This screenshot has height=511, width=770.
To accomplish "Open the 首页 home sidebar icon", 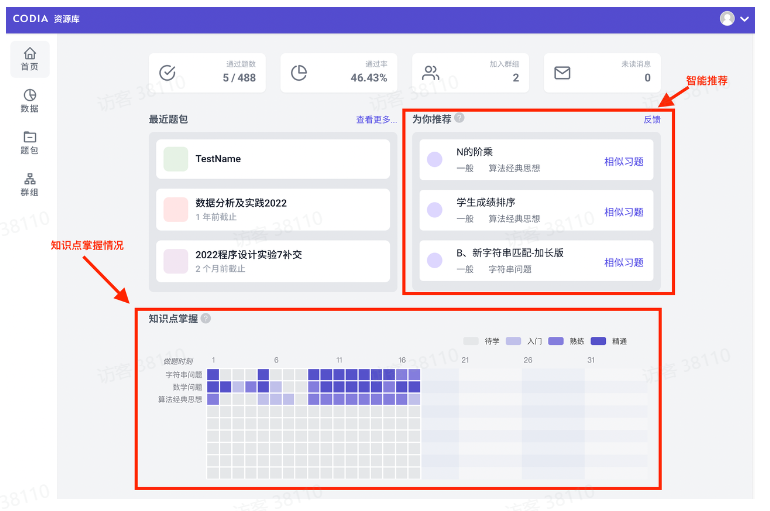I will tap(29, 58).
